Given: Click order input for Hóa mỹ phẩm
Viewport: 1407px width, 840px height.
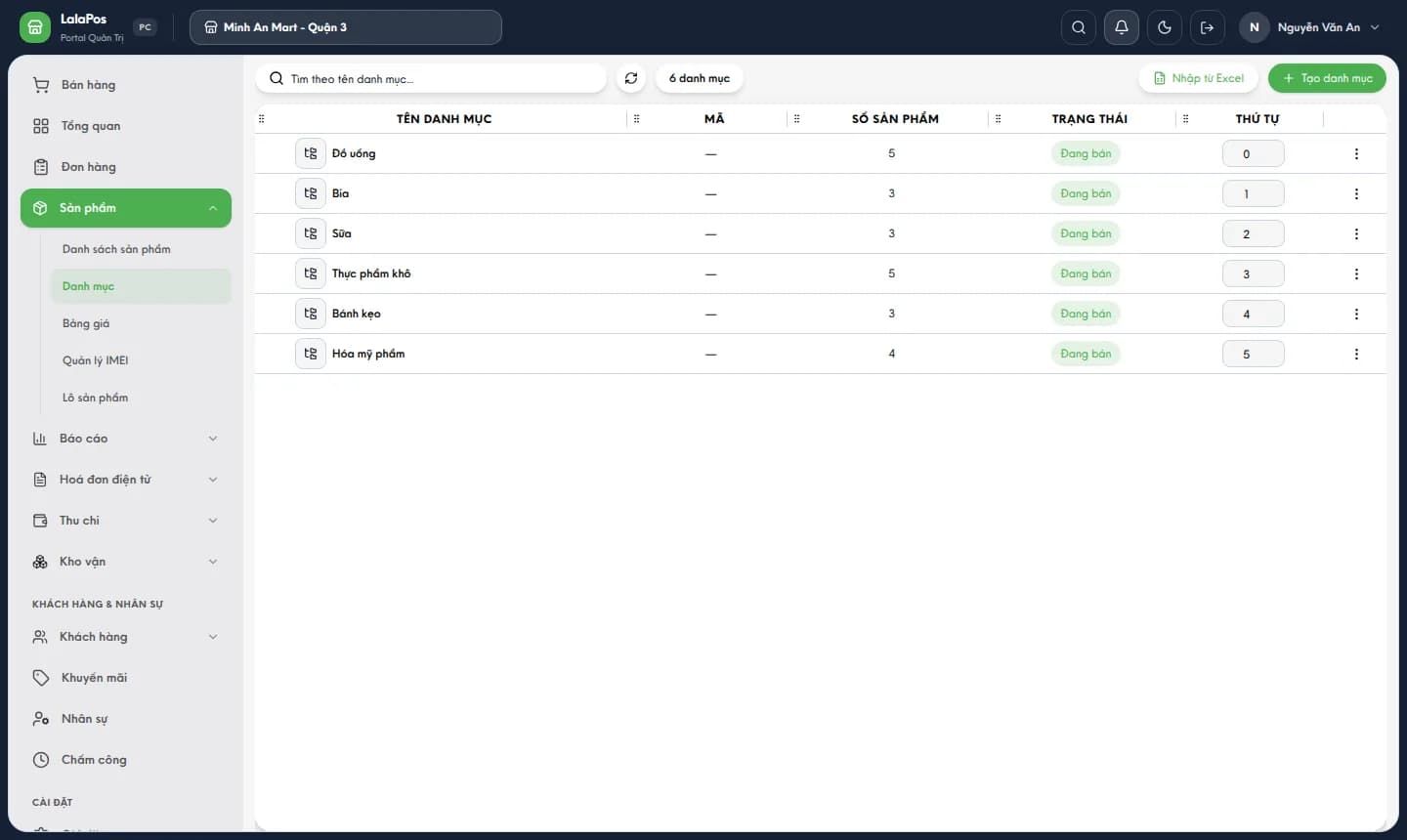Looking at the screenshot, I should pyautogui.click(x=1253, y=354).
